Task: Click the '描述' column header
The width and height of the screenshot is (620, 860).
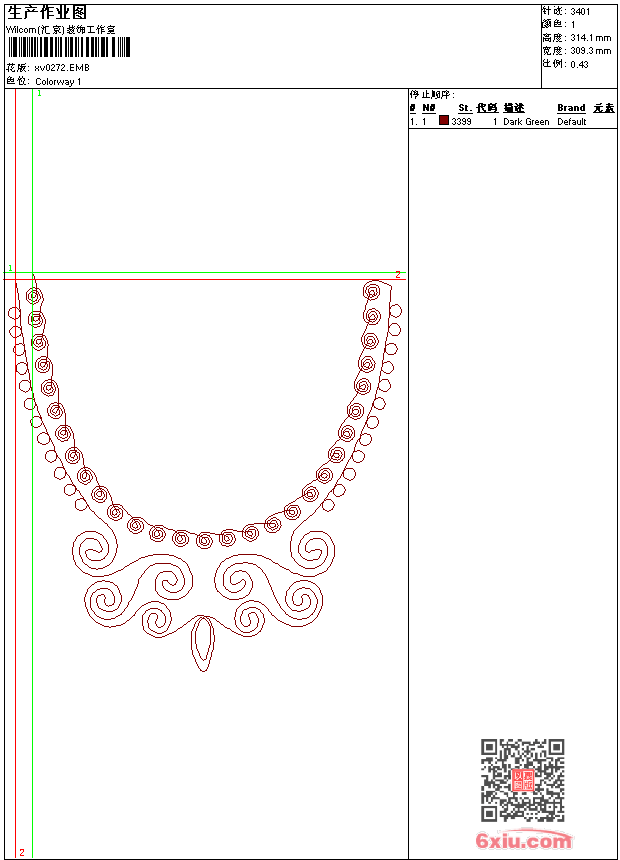Action: click(x=514, y=108)
